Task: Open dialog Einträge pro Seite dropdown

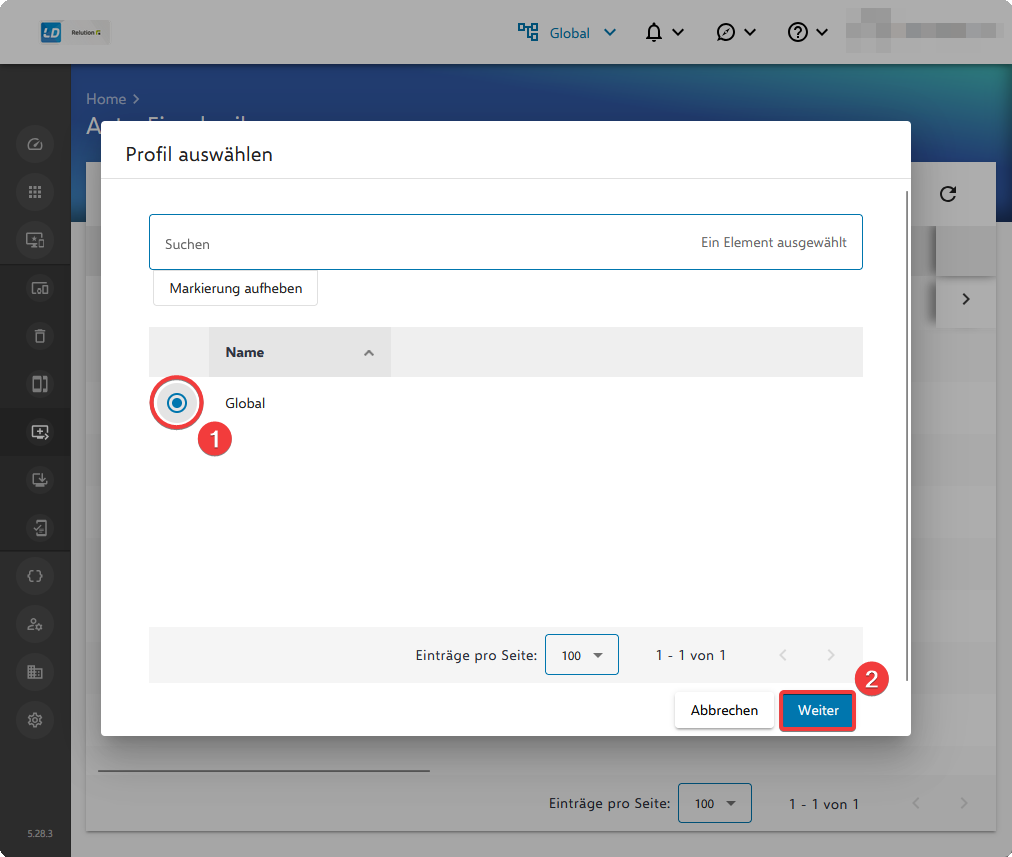Action: coord(582,655)
